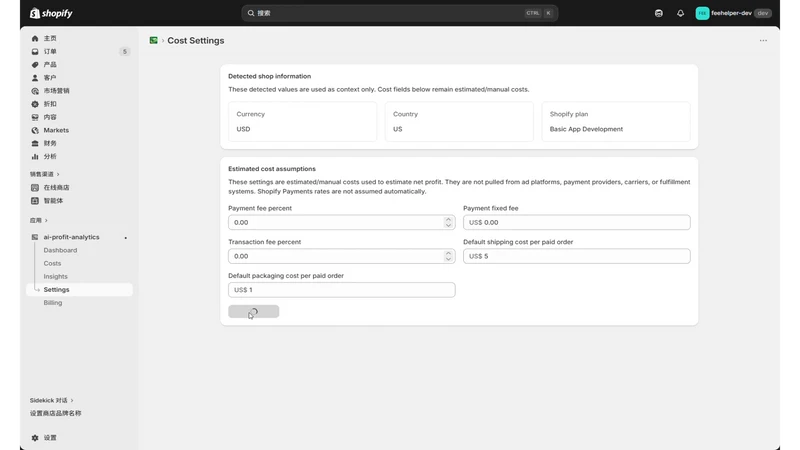Image resolution: width=800 pixels, height=450 pixels.
Task: Click the Transaction fee percent field
Action: click(x=341, y=256)
